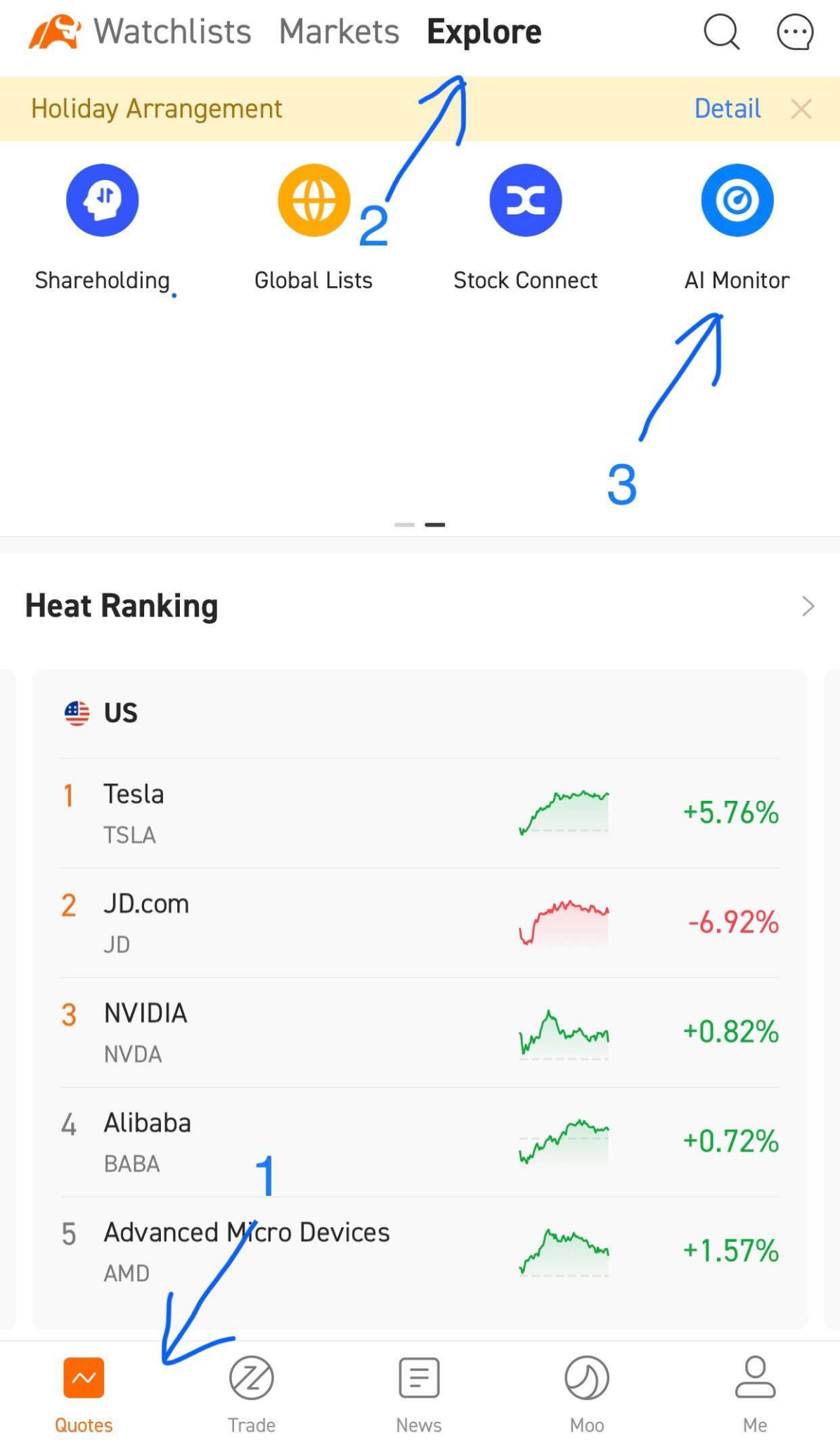
Task: Open the search magnifier icon
Action: click(721, 32)
